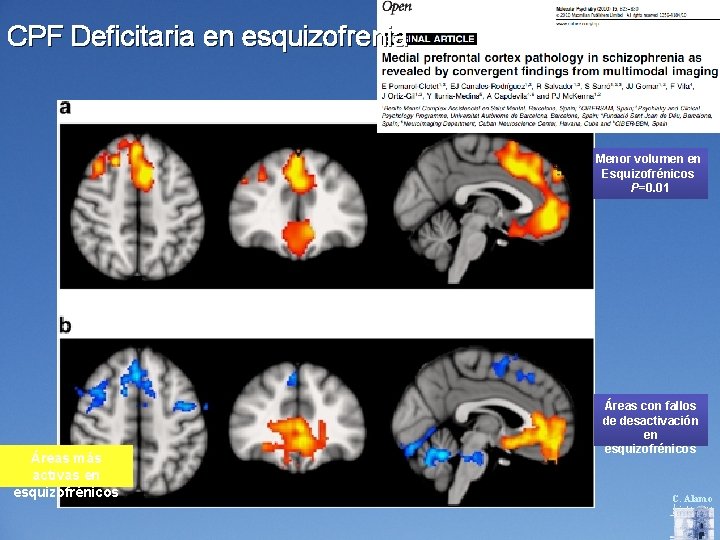Click the slide title "CPF Deficitaria en esquizofrenia"
Viewport: 720px width, 540px height.
coord(208,36)
